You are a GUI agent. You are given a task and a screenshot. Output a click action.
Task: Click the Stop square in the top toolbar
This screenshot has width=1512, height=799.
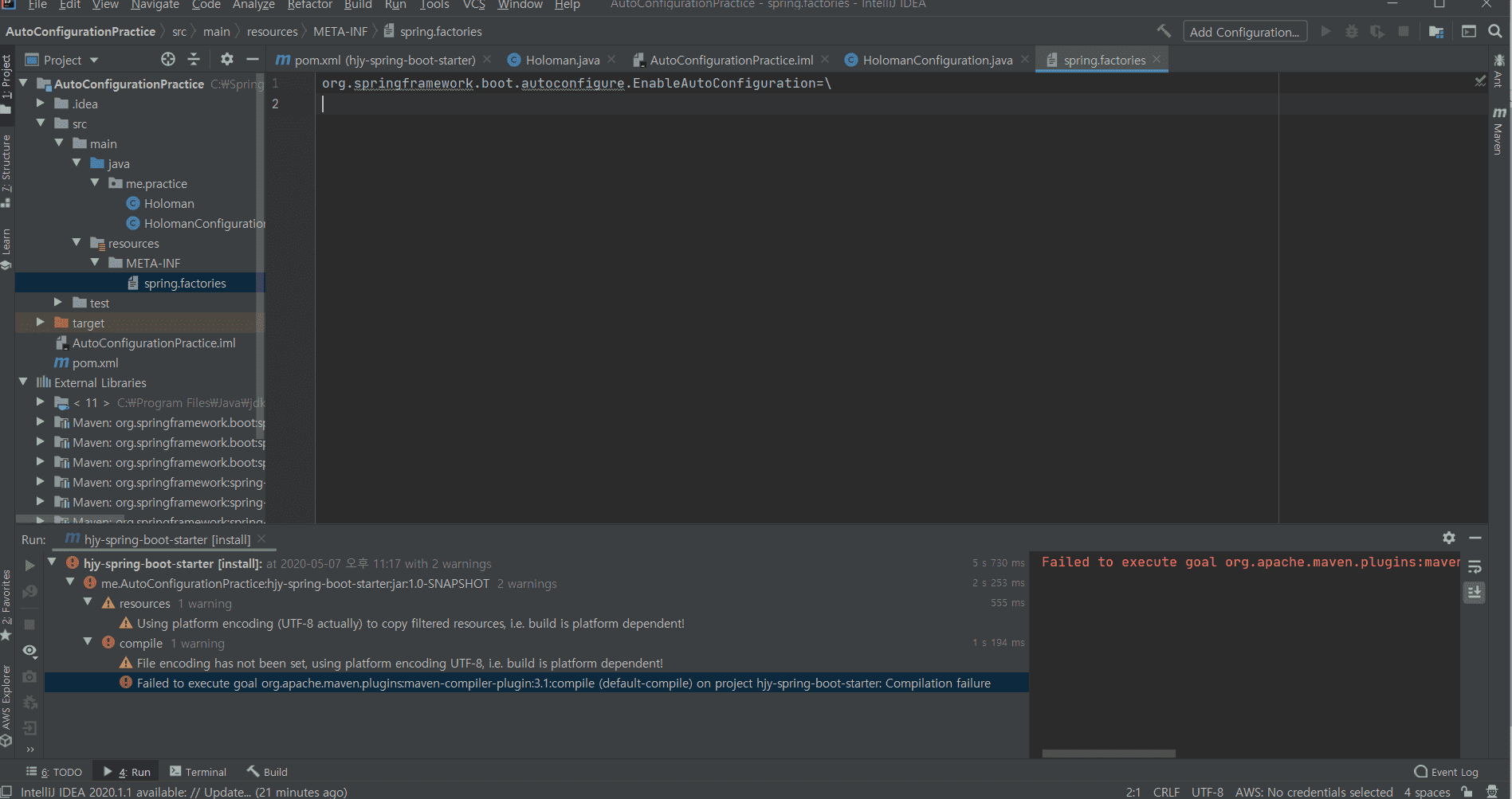[x=1404, y=31]
